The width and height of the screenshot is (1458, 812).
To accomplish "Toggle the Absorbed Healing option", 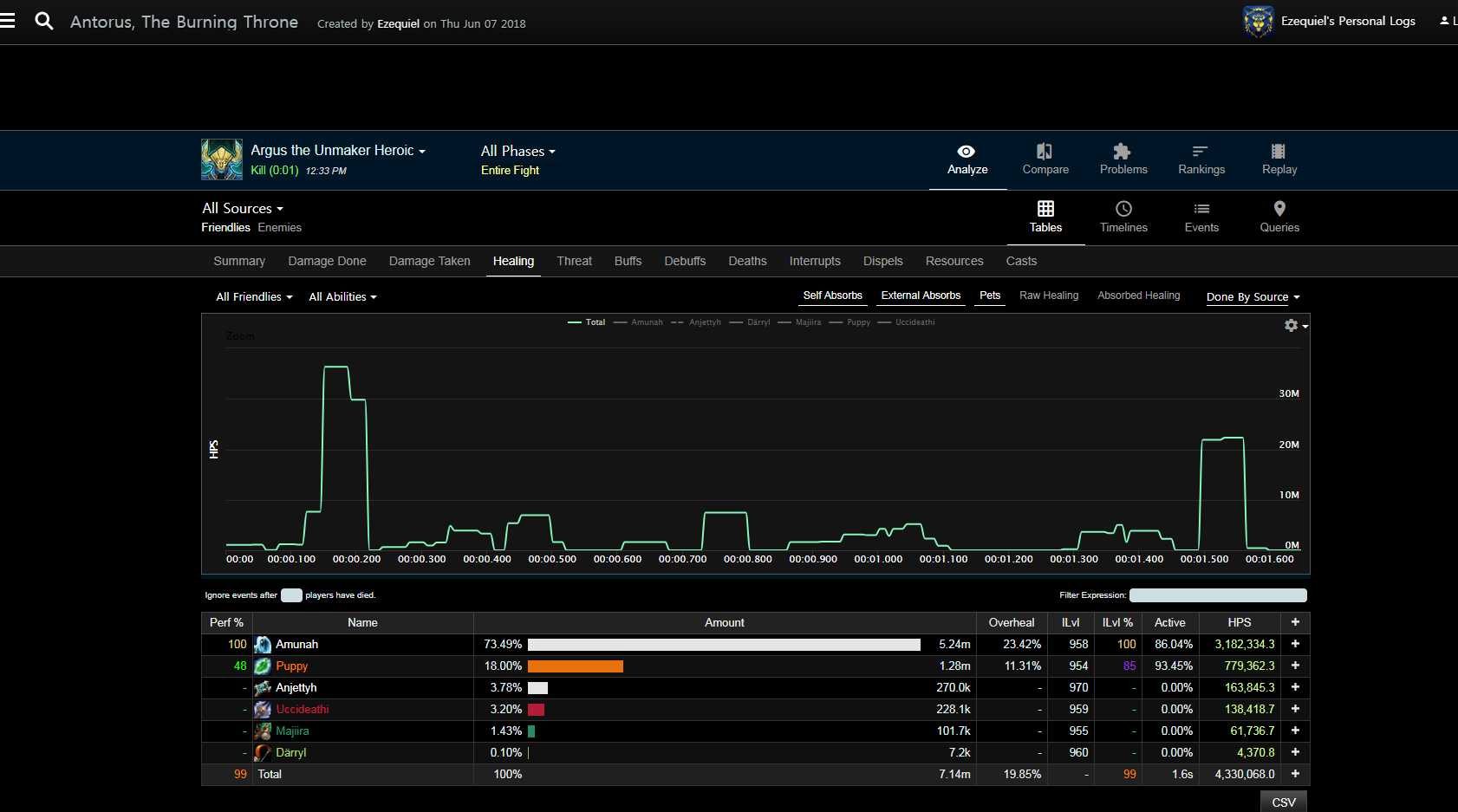I will [x=1138, y=296].
